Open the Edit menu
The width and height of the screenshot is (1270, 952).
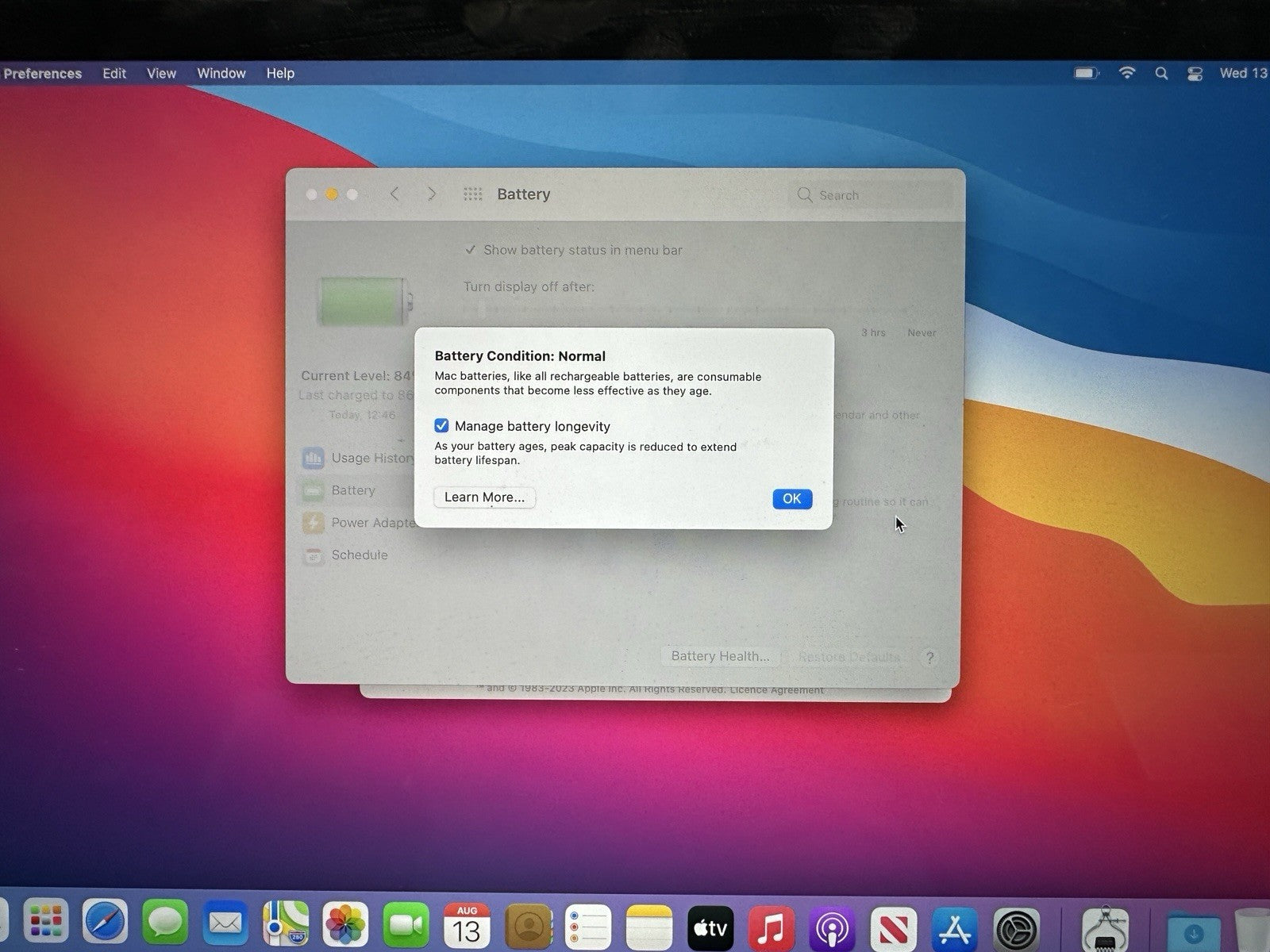click(x=114, y=73)
